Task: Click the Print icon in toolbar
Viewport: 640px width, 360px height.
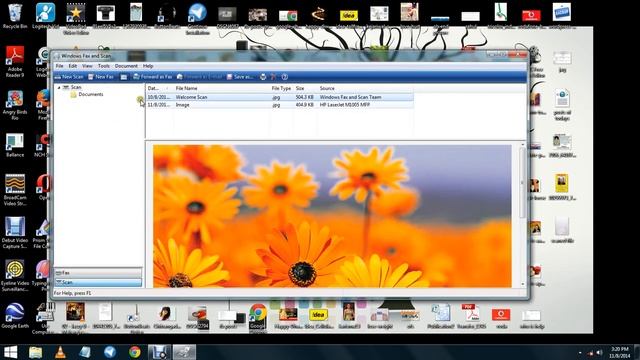Action: coord(263,77)
